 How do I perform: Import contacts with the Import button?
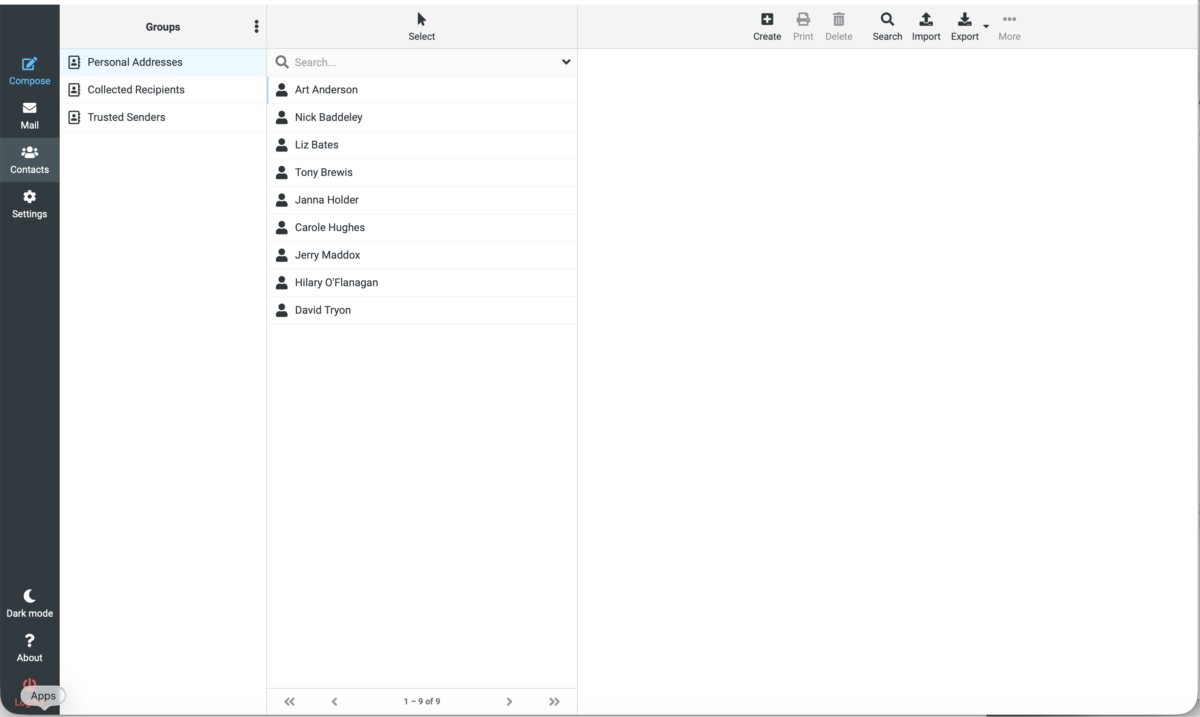click(926, 27)
